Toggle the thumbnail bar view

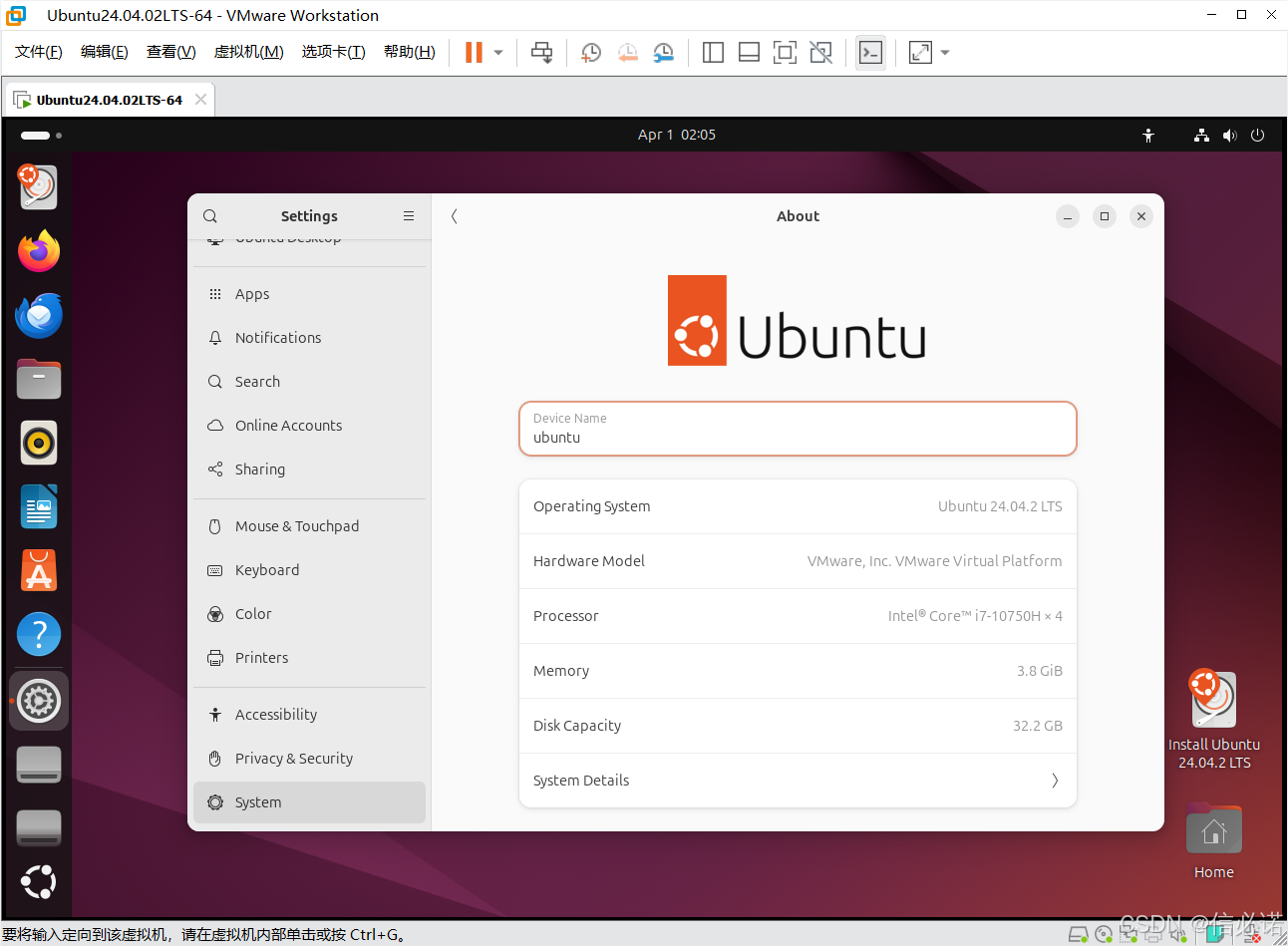tap(749, 53)
